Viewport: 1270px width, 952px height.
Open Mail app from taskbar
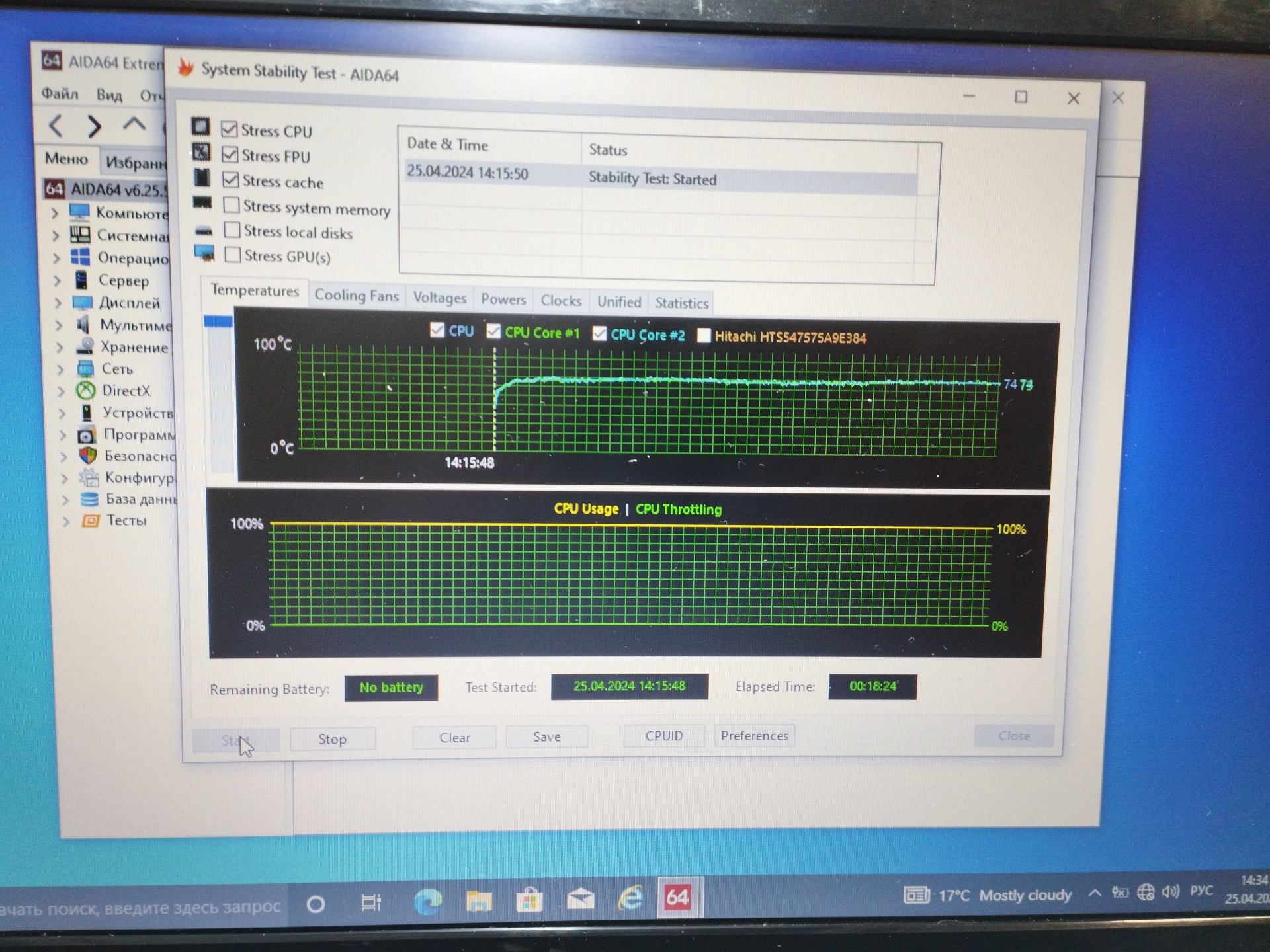pos(580,899)
